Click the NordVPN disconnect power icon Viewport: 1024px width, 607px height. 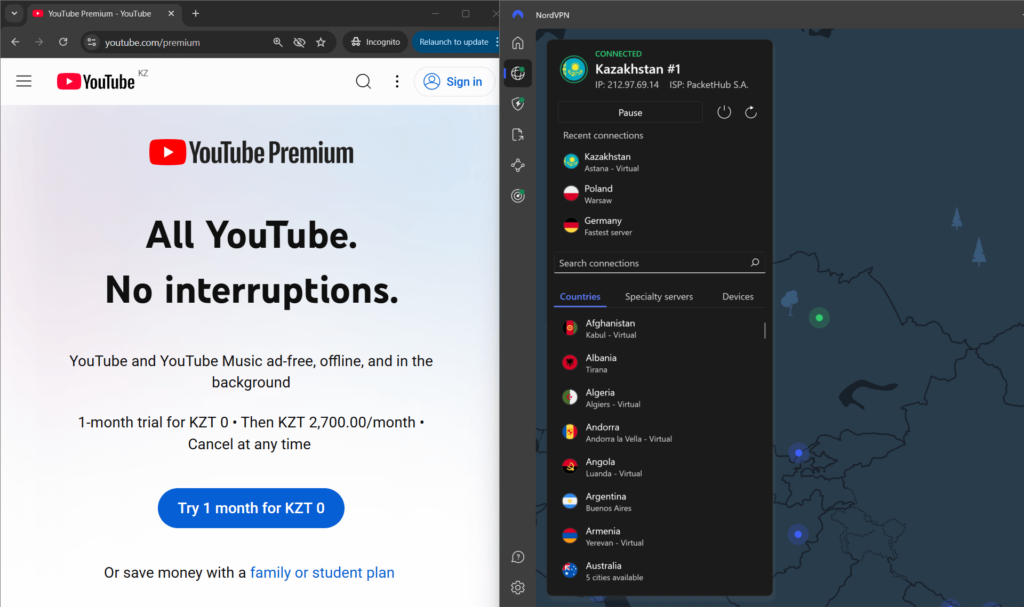(x=724, y=112)
